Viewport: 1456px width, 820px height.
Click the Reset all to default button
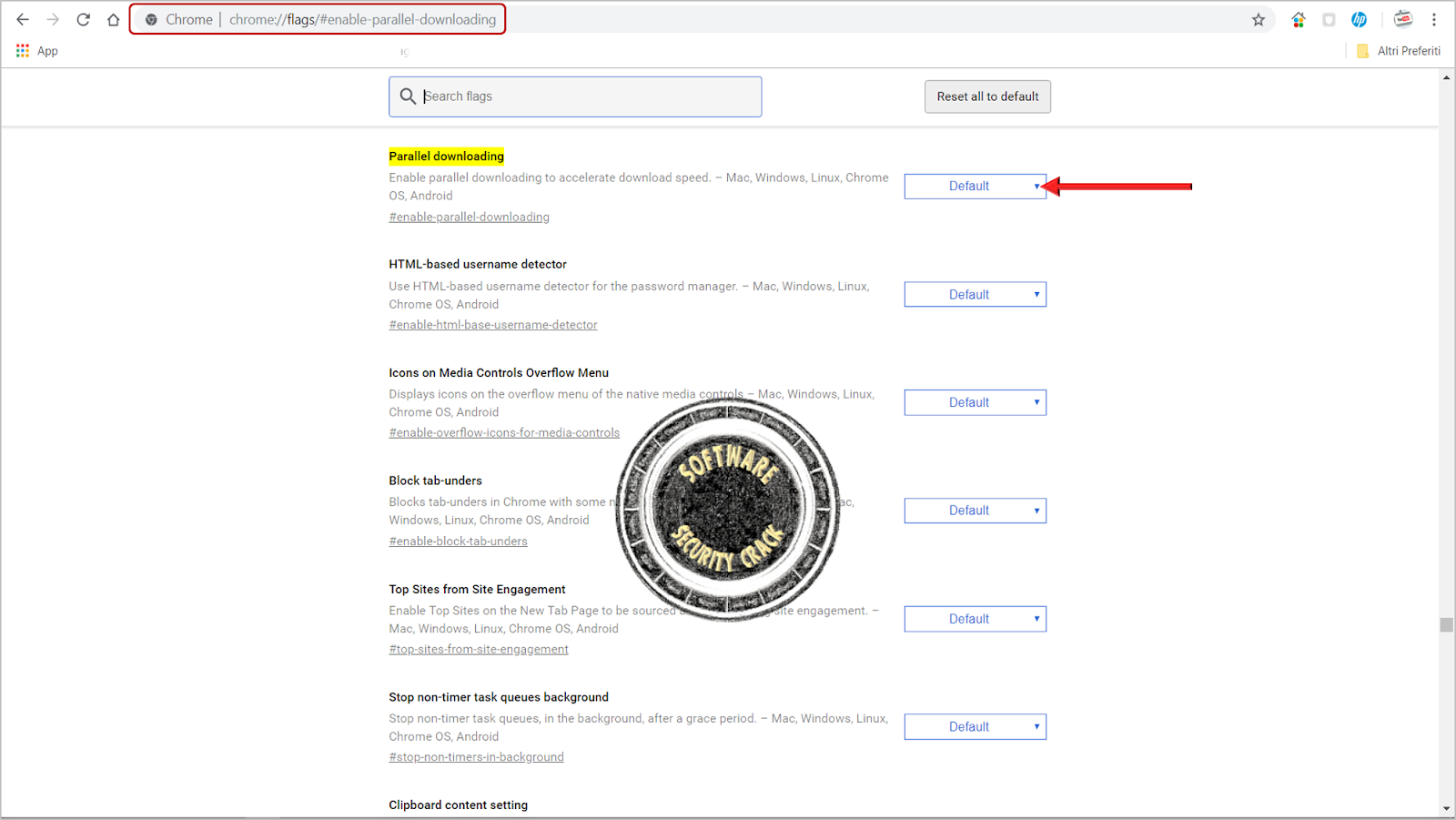987,96
